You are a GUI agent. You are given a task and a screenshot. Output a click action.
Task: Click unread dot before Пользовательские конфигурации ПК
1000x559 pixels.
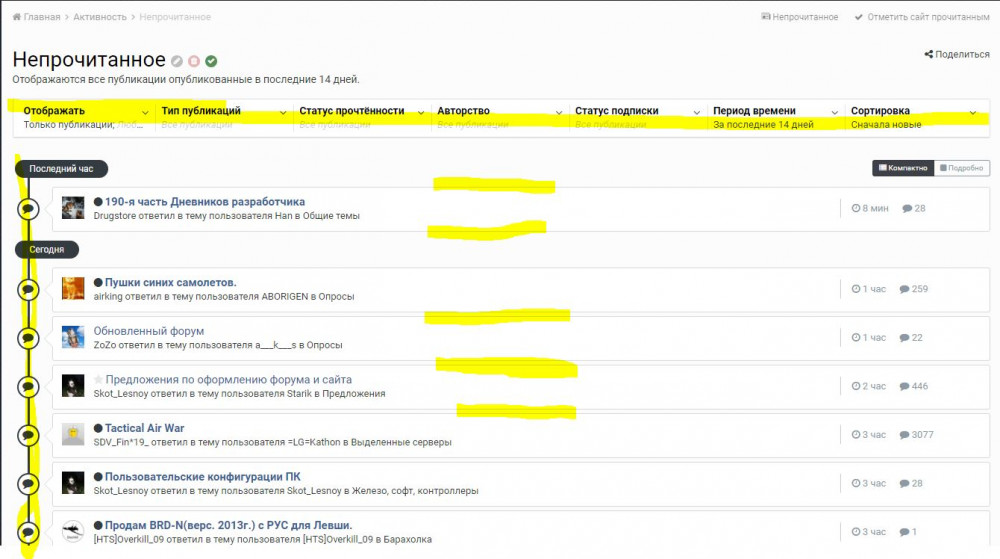coord(98,476)
